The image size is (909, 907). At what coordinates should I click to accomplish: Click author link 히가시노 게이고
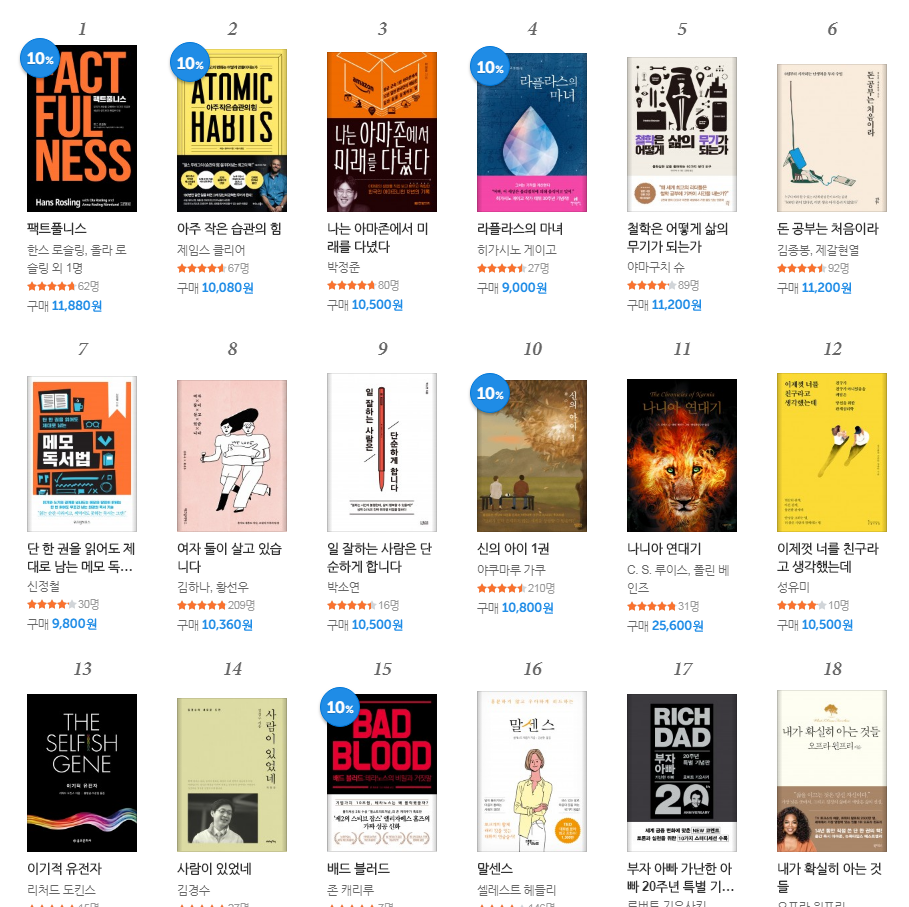pyautogui.click(x=517, y=250)
